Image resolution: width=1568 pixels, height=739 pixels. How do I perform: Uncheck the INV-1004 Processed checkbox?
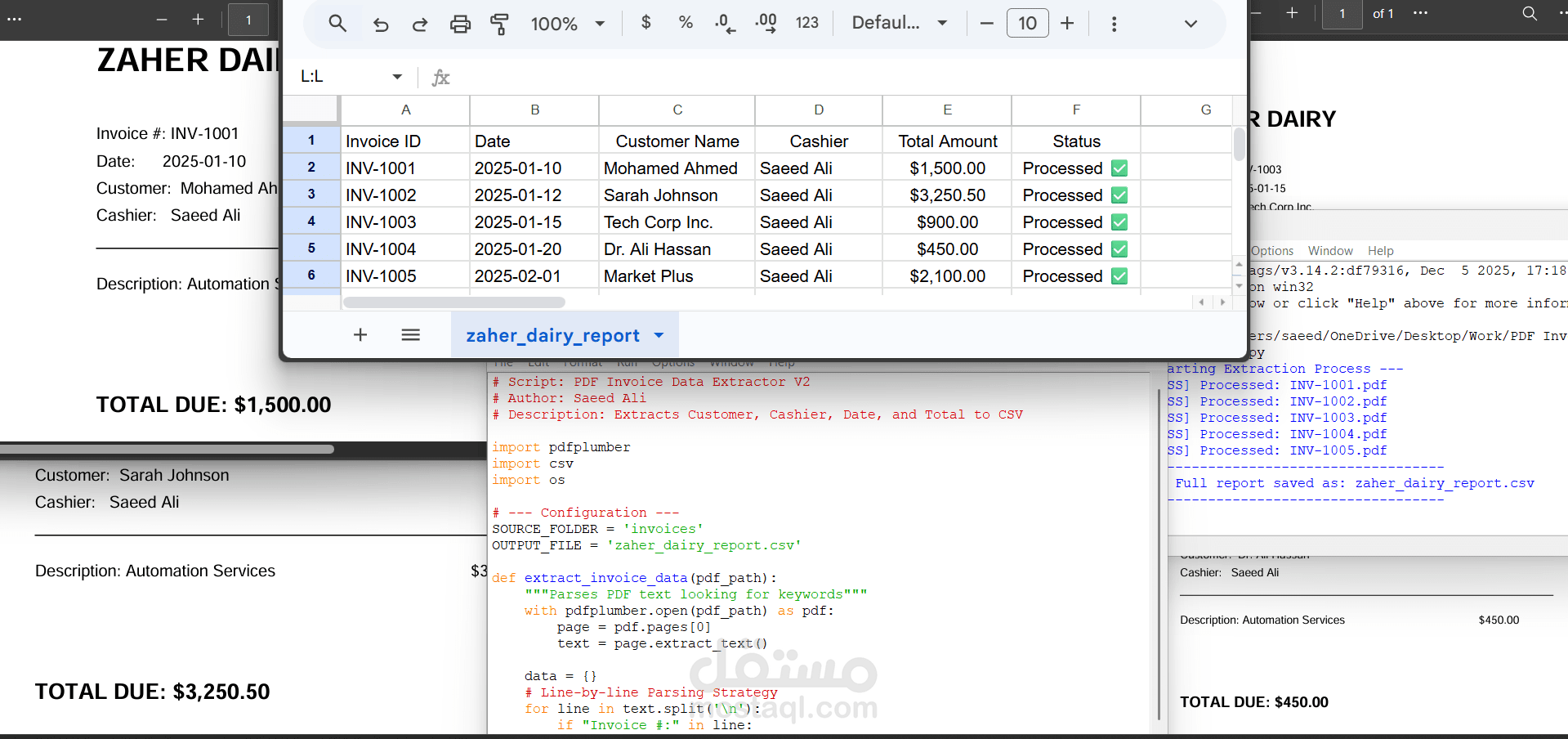coord(1119,249)
